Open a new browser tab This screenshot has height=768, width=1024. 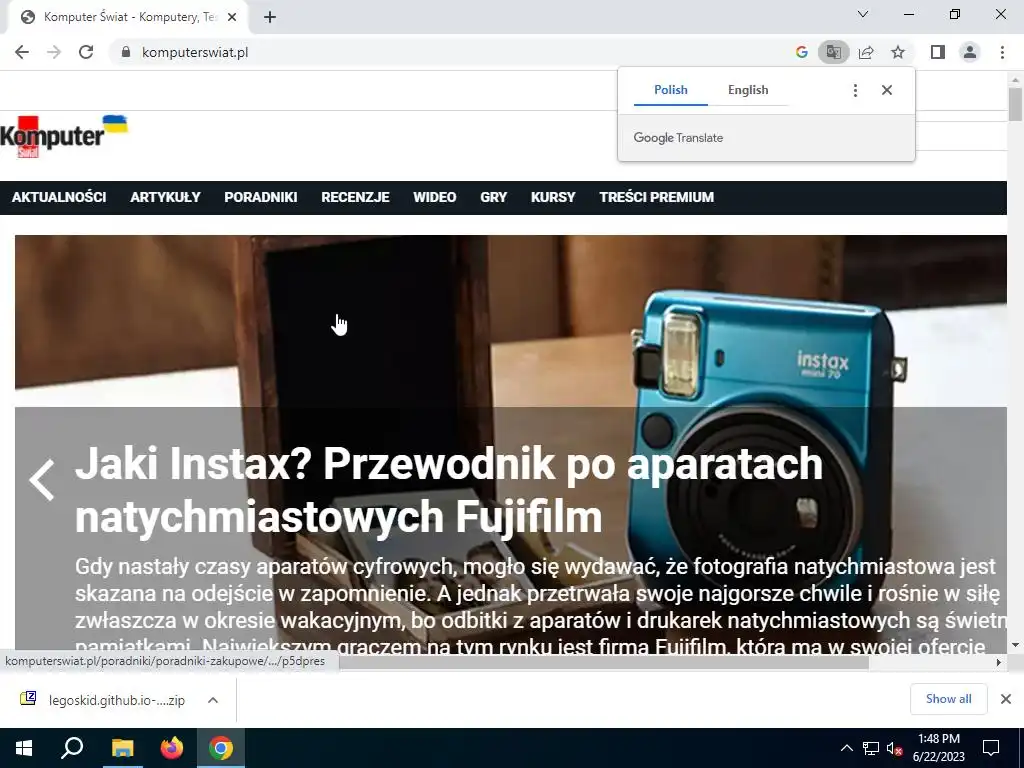click(270, 18)
